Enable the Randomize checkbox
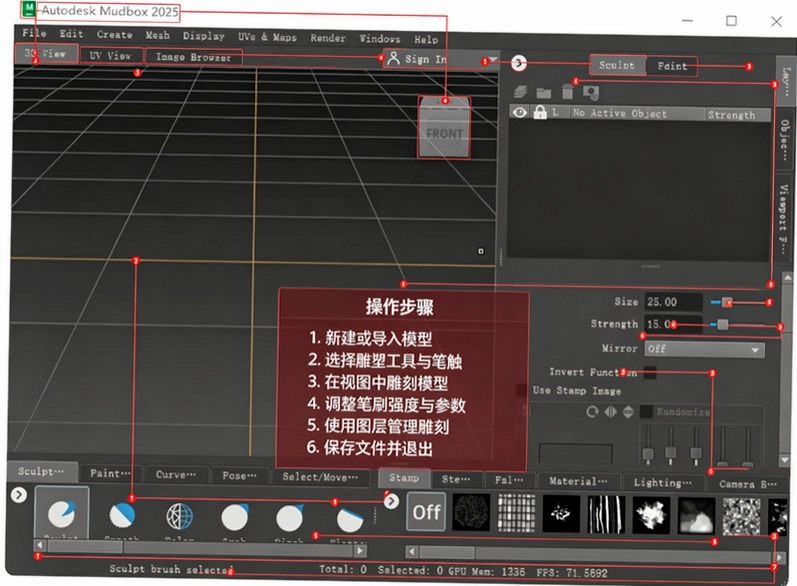This screenshot has height=586, width=797. click(x=646, y=412)
